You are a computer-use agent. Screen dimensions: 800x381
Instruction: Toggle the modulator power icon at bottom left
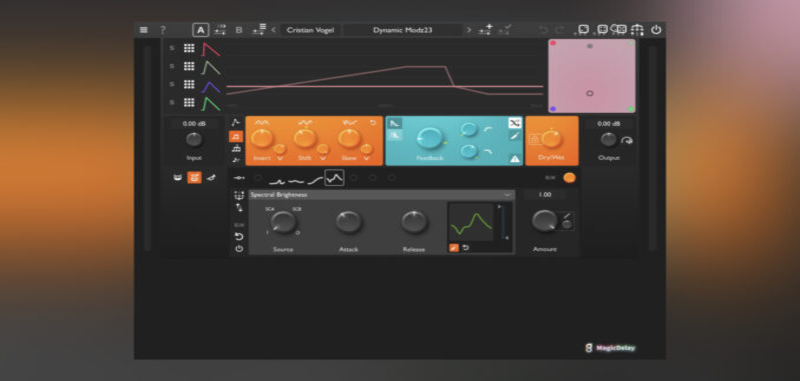(239, 249)
